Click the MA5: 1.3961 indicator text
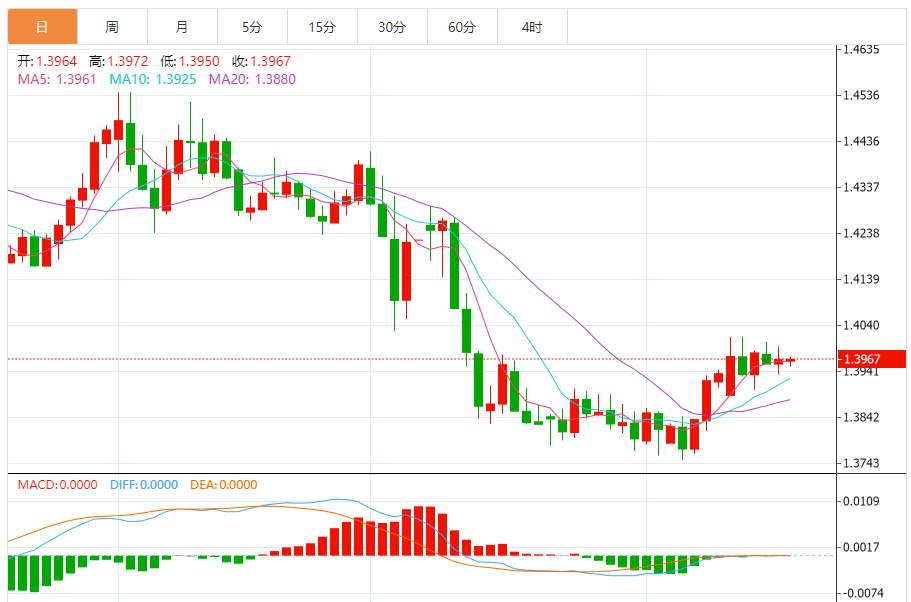The height and width of the screenshot is (602, 911). pos(57,80)
